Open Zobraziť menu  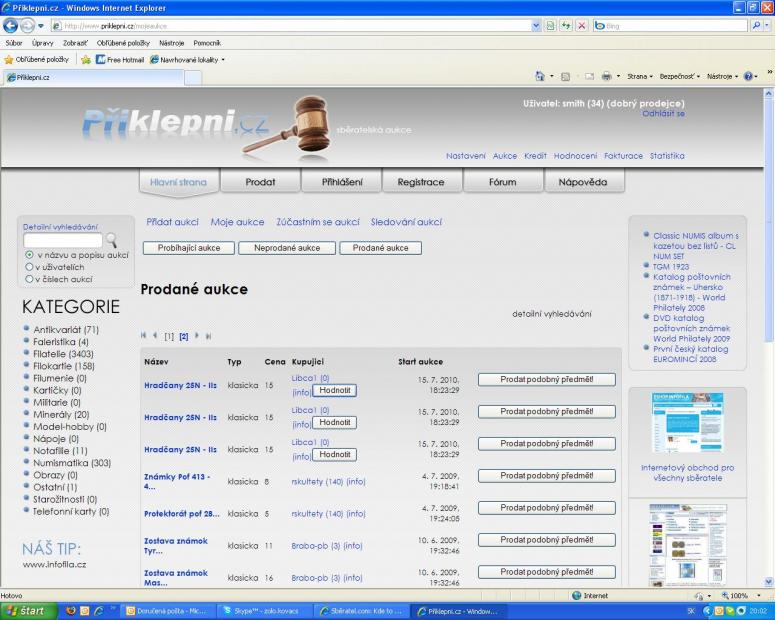coord(75,43)
